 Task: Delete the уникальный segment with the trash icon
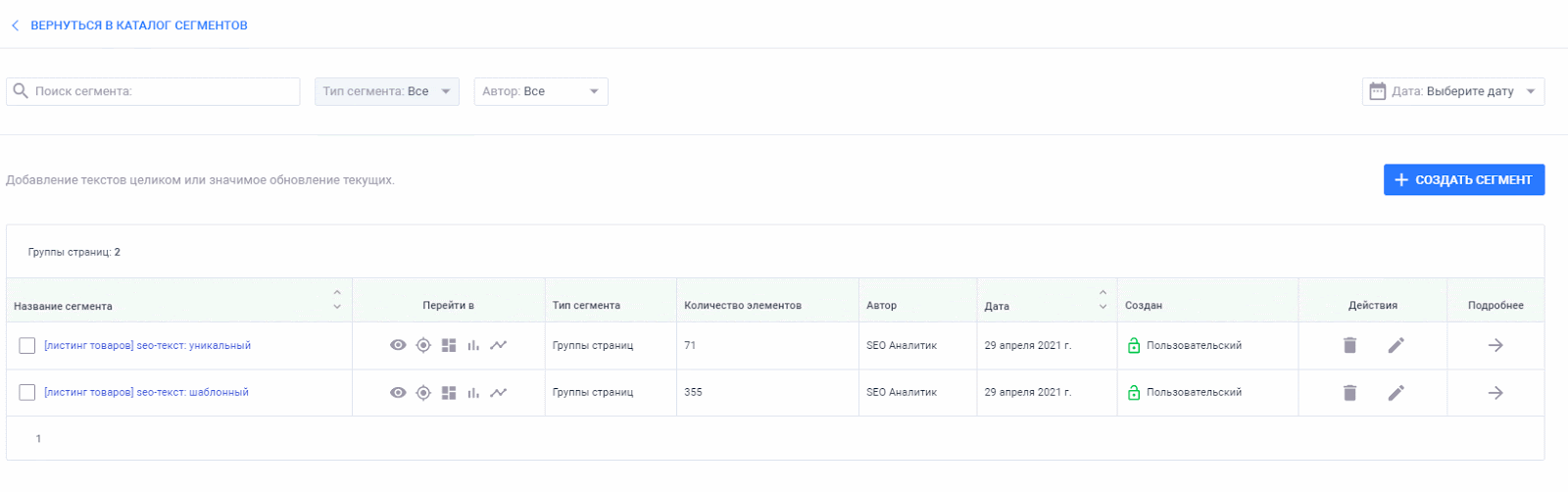pos(1349,345)
